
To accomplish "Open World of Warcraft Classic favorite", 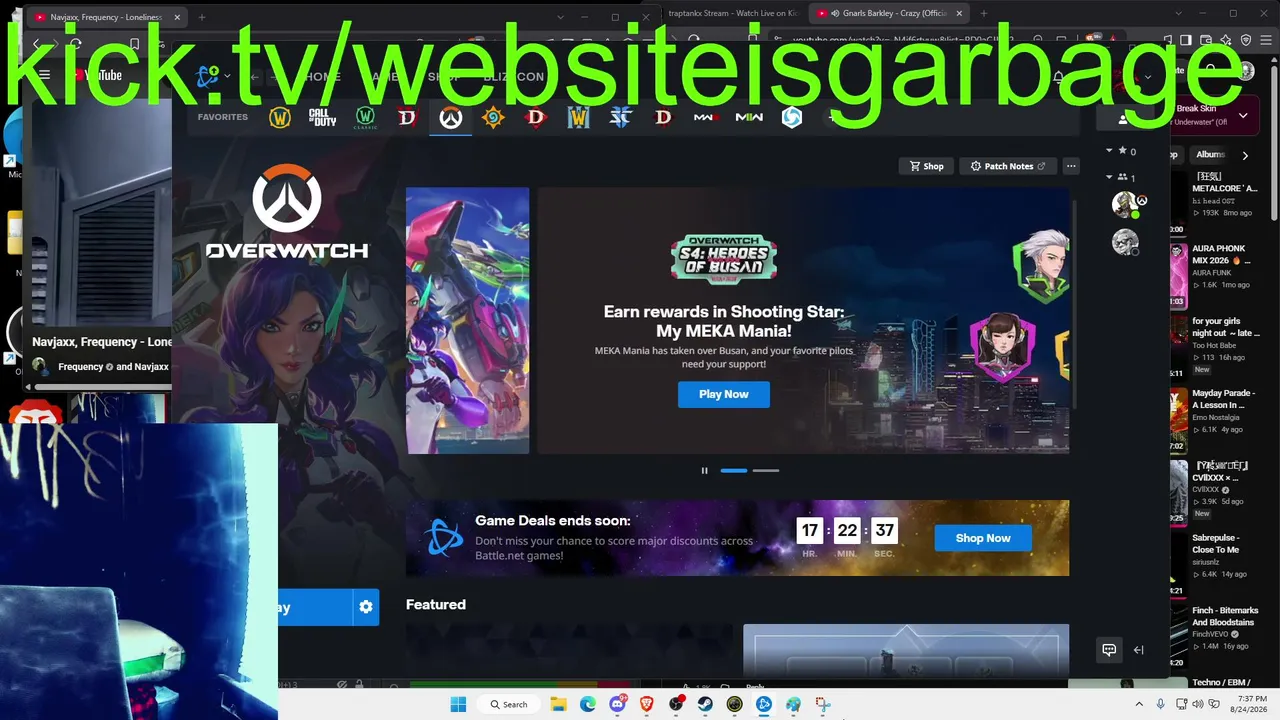I will 365,118.
